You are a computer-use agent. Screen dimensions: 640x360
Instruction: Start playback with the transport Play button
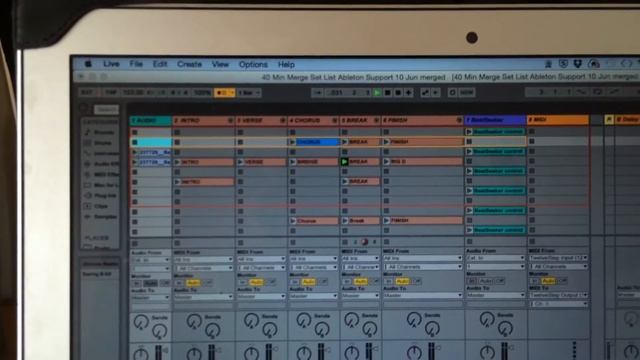pos(378,93)
